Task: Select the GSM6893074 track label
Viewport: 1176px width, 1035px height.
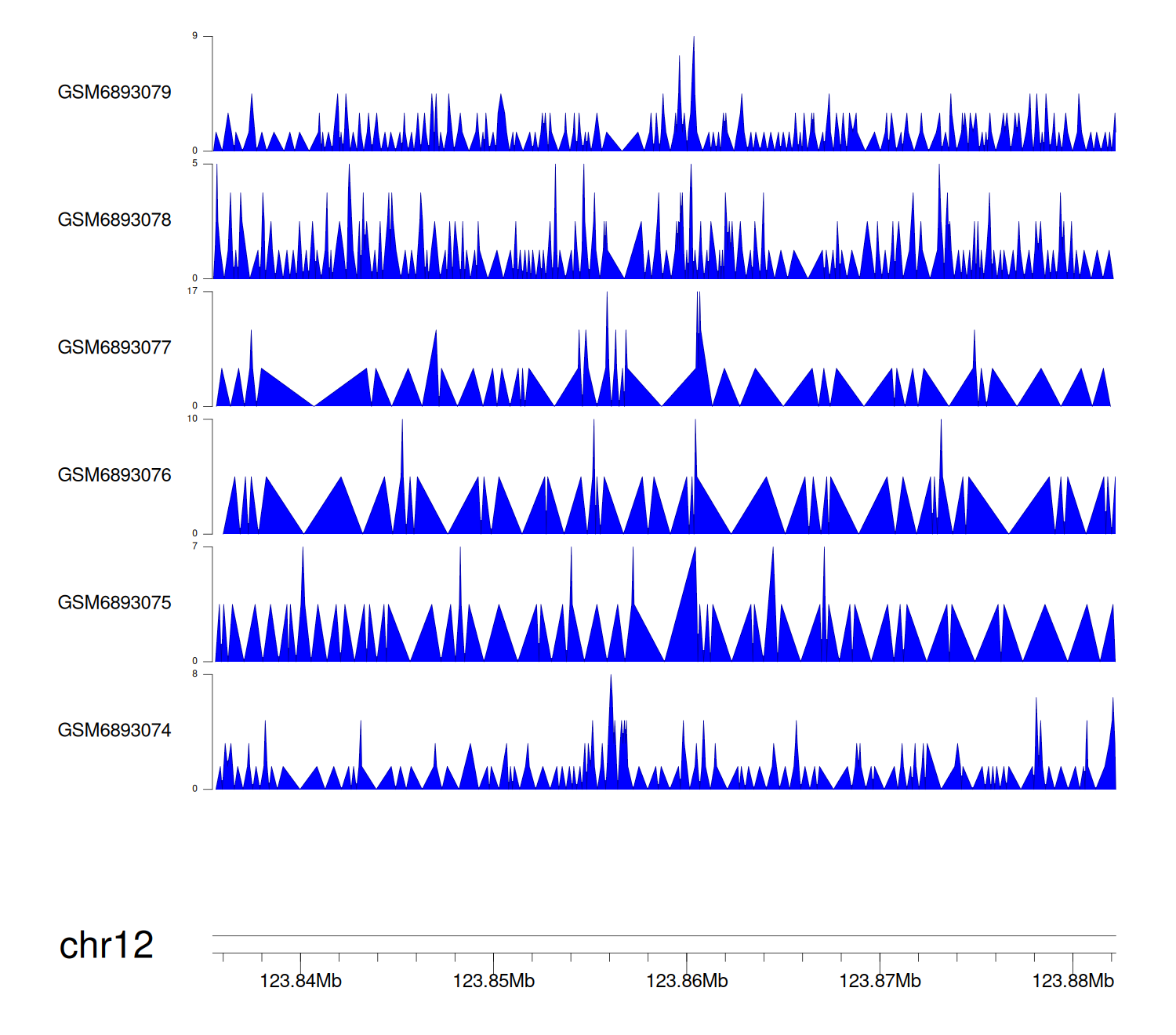Action: (x=114, y=731)
